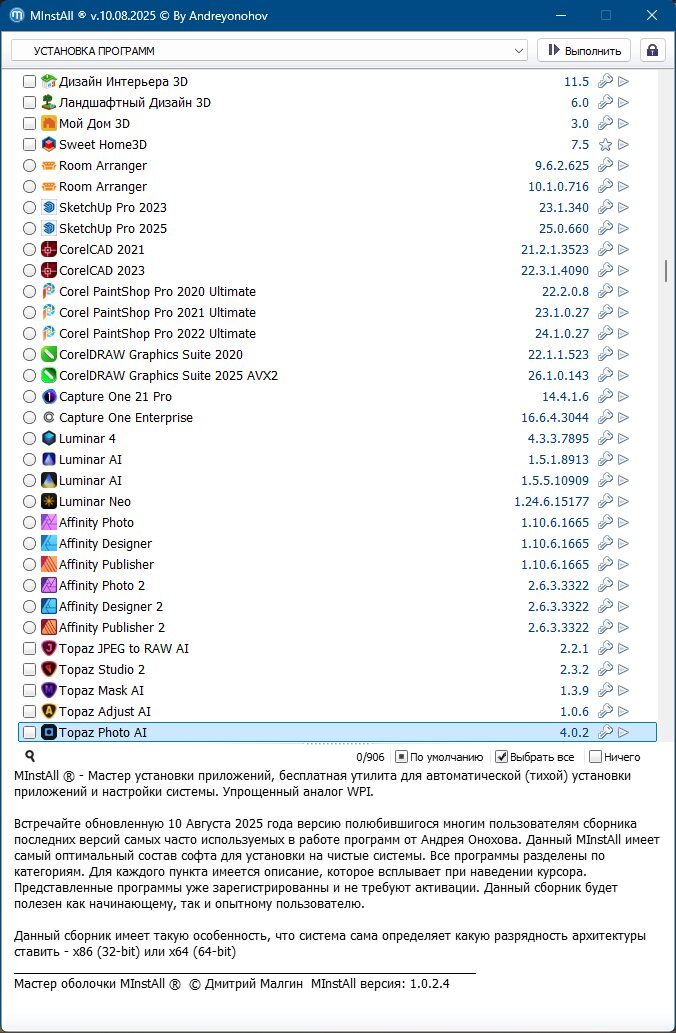Screen dimensions: 676x1033
Task: Select the Luminar AI 1.5.1.8913 radio button
Action: click(29, 460)
